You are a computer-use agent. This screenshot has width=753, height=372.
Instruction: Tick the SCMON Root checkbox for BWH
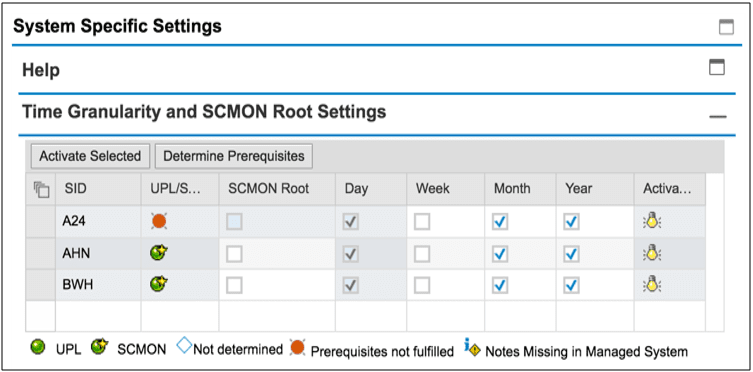point(234,285)
